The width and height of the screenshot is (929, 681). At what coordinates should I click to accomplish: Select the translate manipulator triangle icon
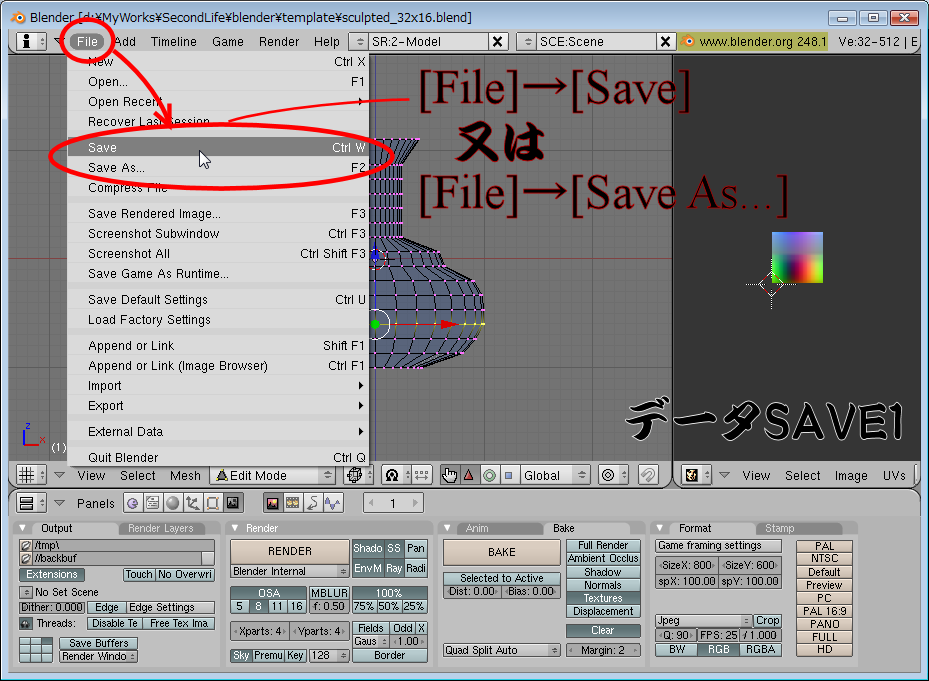point(469,475)
